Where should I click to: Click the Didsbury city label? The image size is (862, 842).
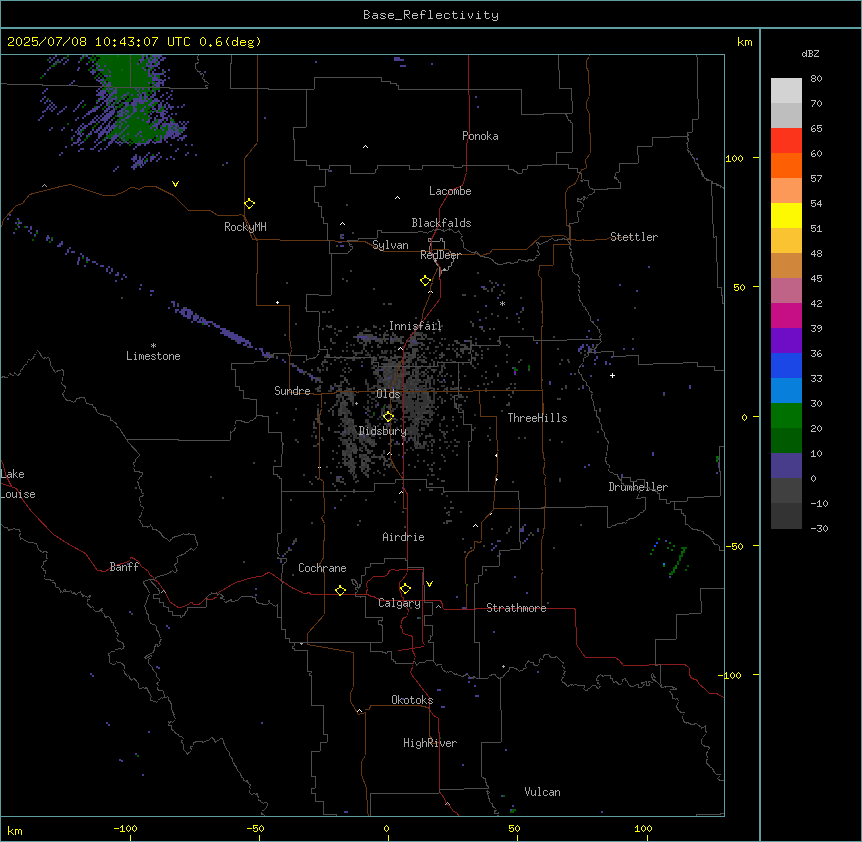[x=382, y=431]
